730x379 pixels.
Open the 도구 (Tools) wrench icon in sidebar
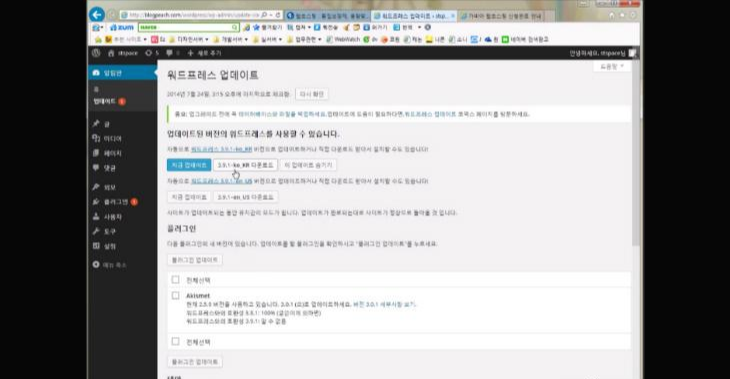tap(96, 231)
